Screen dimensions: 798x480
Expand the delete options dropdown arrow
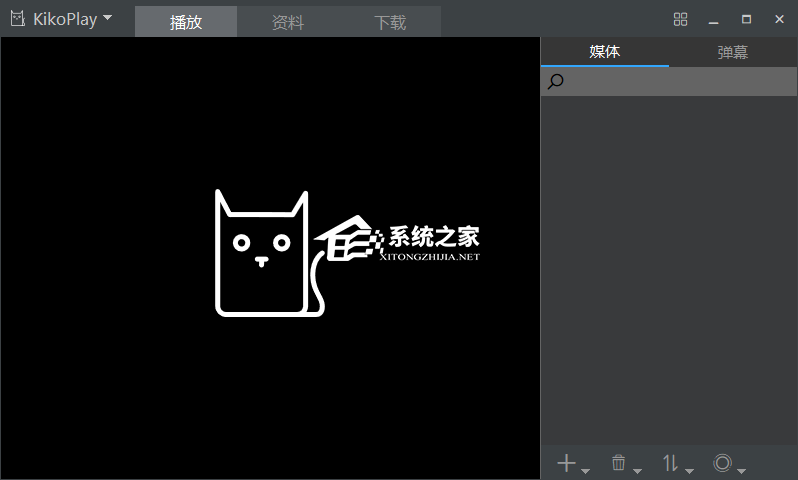[x=637, y=471]
